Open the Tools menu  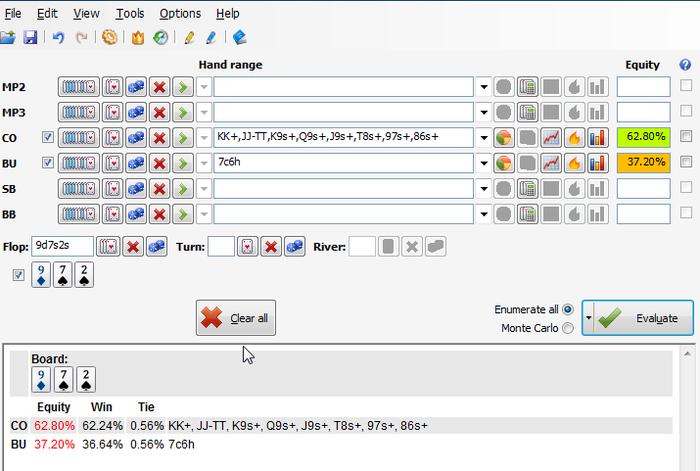point(129,14)
